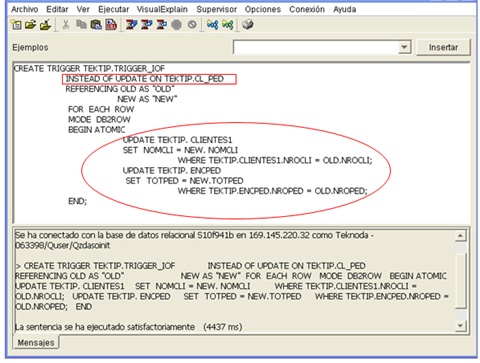The image size is (480, 363).
Task: Click the Cut scissors icon
Action: click(x=66, y=25)
